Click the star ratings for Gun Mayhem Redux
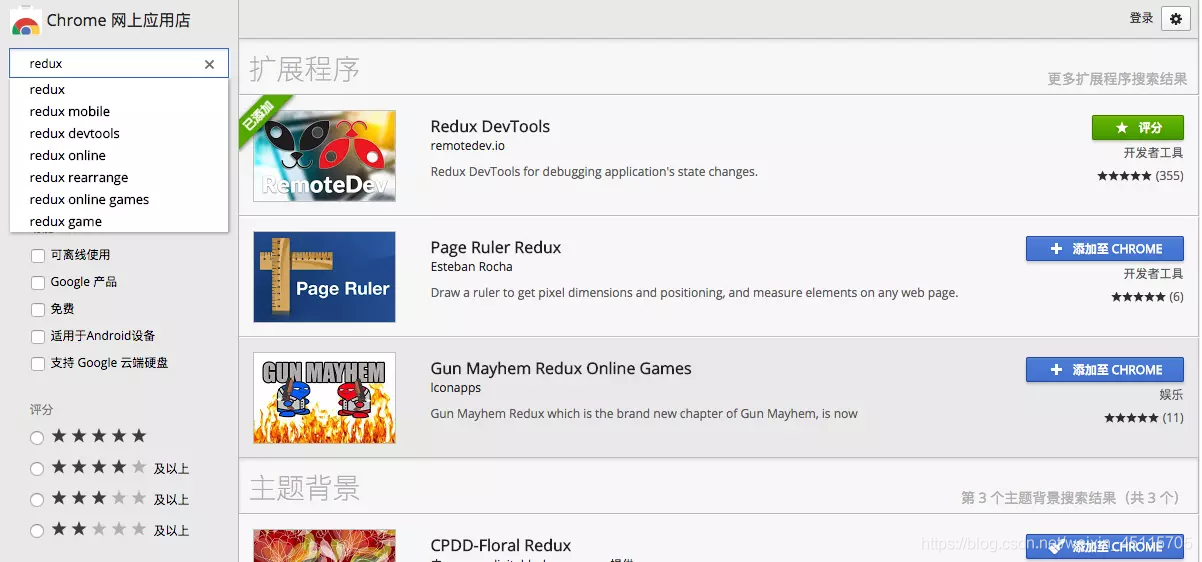This screenshot has height=562, width=1202. point(1131,418)
